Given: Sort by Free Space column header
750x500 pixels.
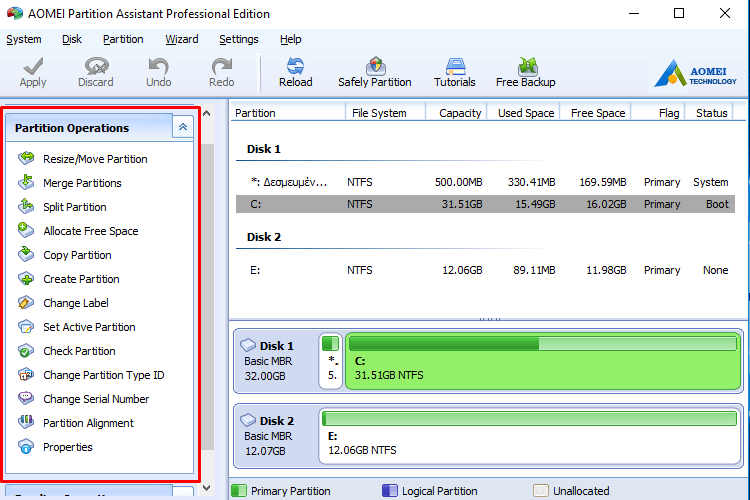Looking at the screenshot, I should click(x=596, y=113).
